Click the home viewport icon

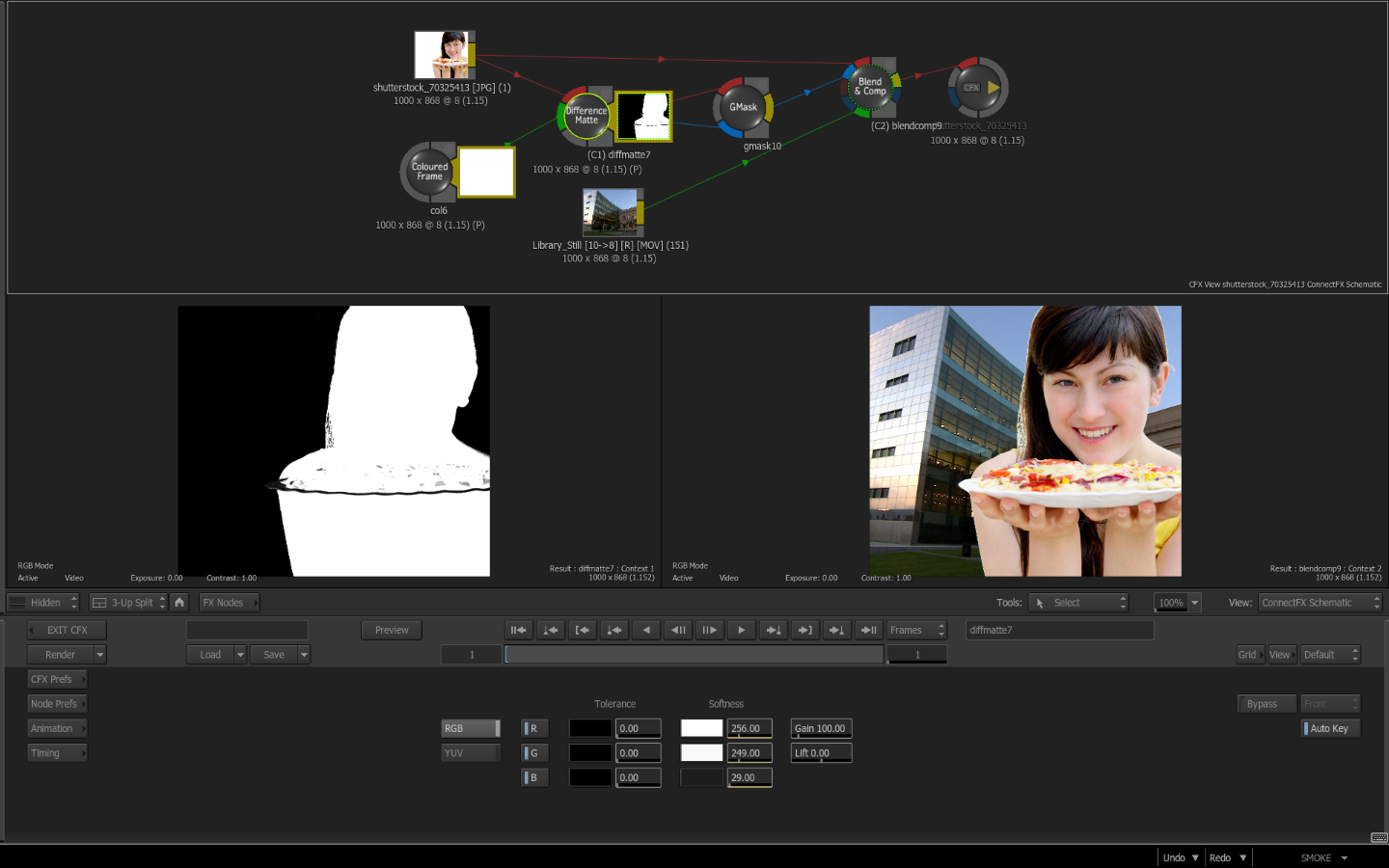coord(179,603)
